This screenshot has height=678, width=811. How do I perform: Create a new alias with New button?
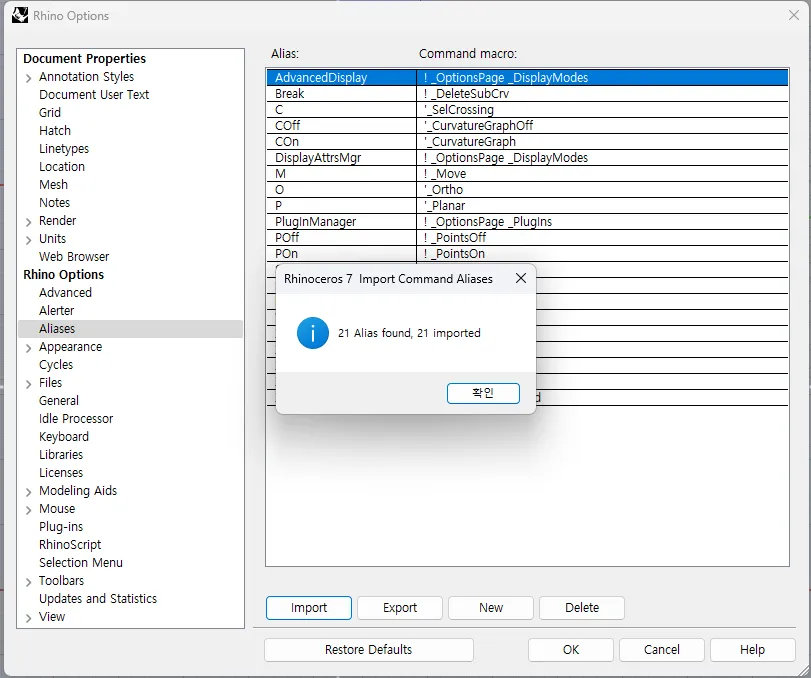coord(491,608)
